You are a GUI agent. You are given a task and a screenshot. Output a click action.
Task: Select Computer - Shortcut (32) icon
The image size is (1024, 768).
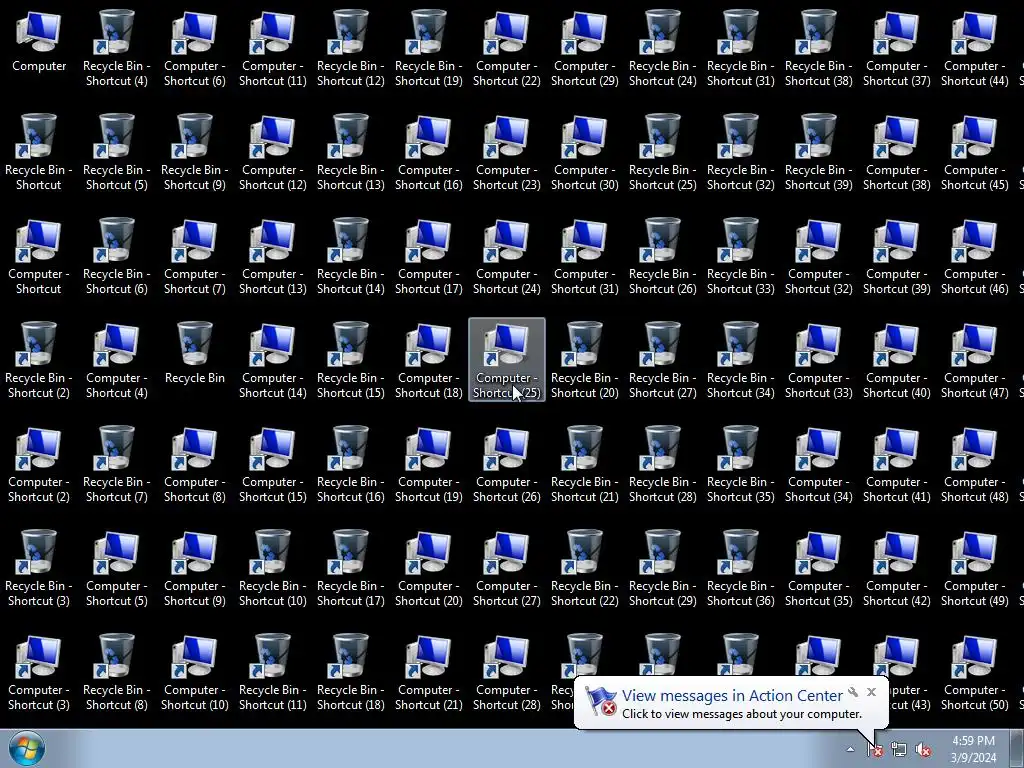pyautogui.click(x=819, y=257)
